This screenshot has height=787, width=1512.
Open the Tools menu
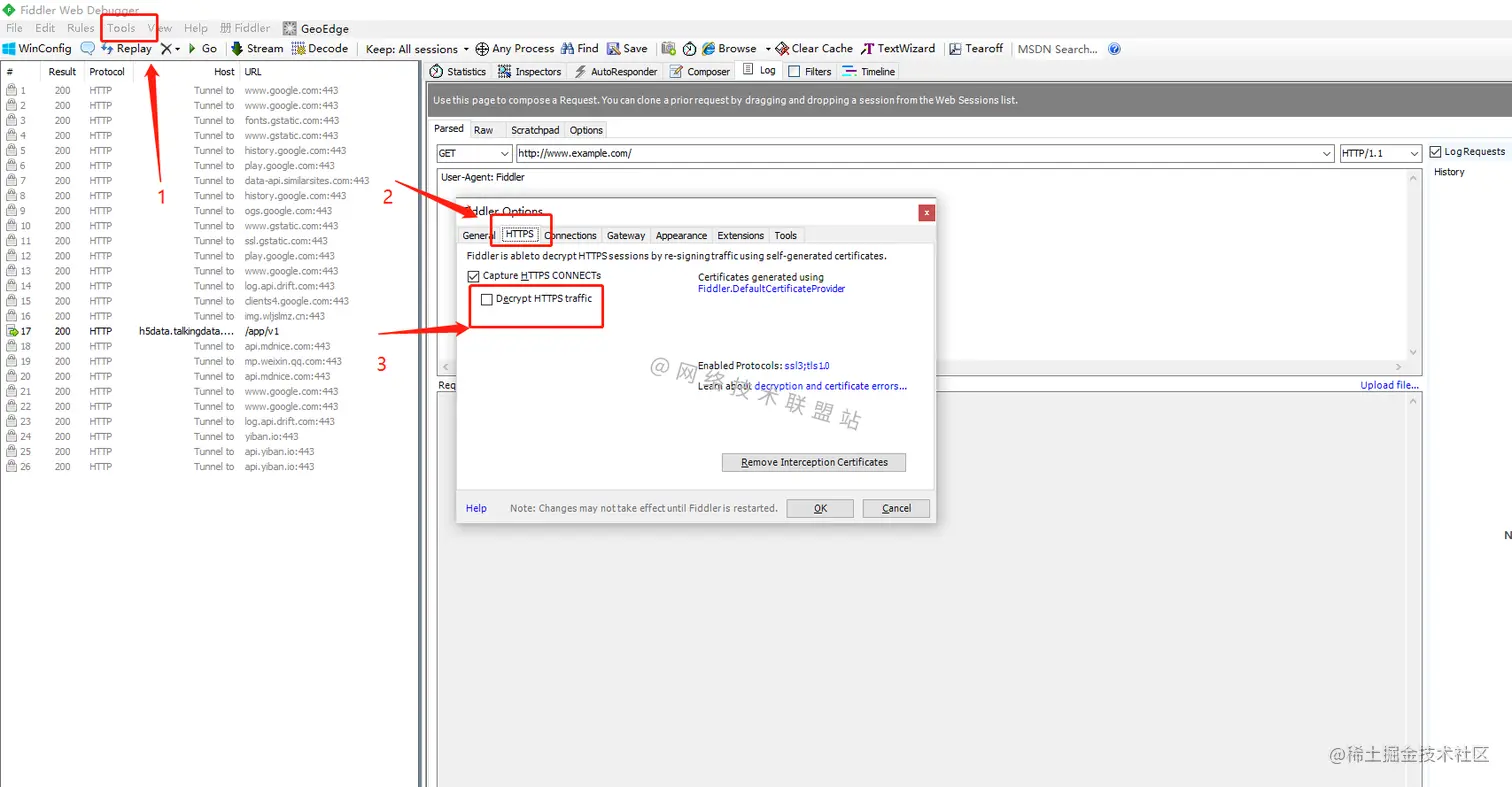click(121, 29)
